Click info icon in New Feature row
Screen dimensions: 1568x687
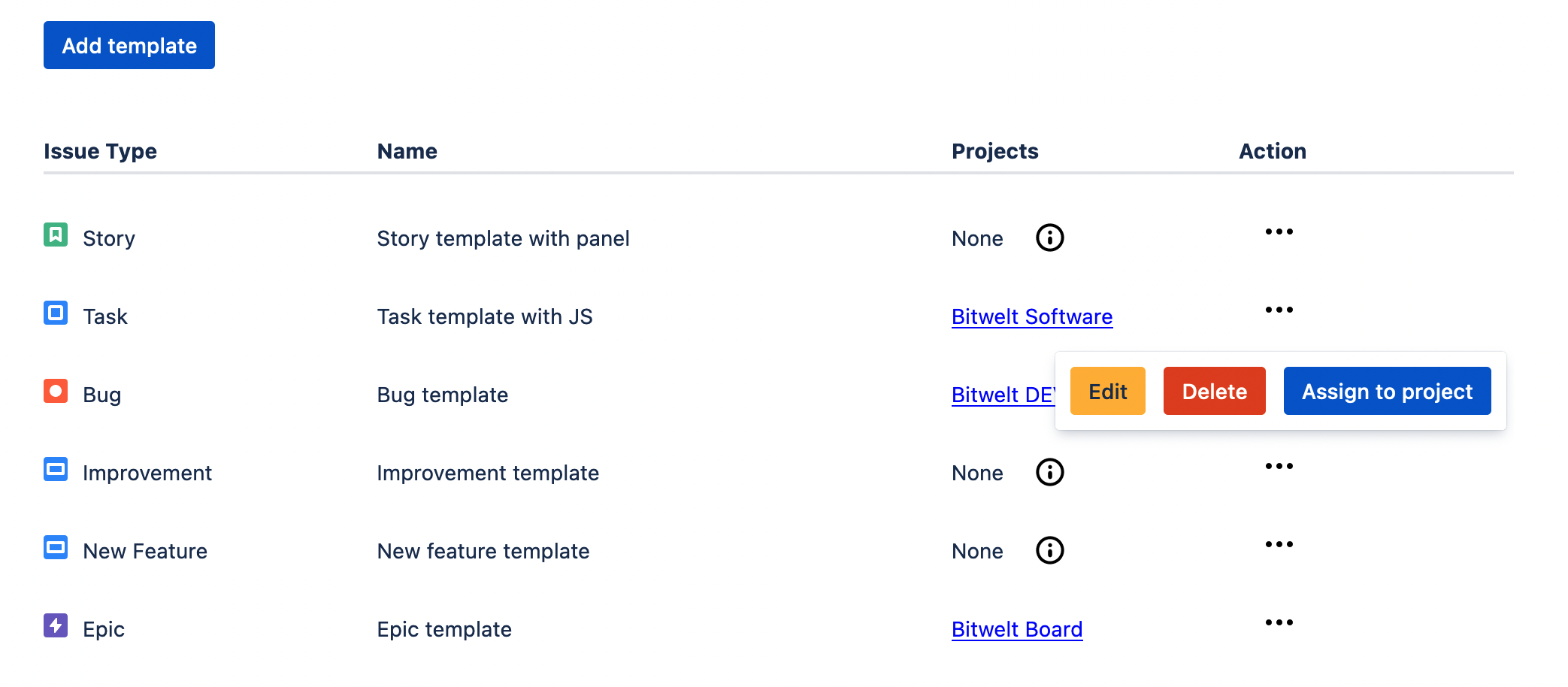pyautogui.click(x=1049, y=551)
